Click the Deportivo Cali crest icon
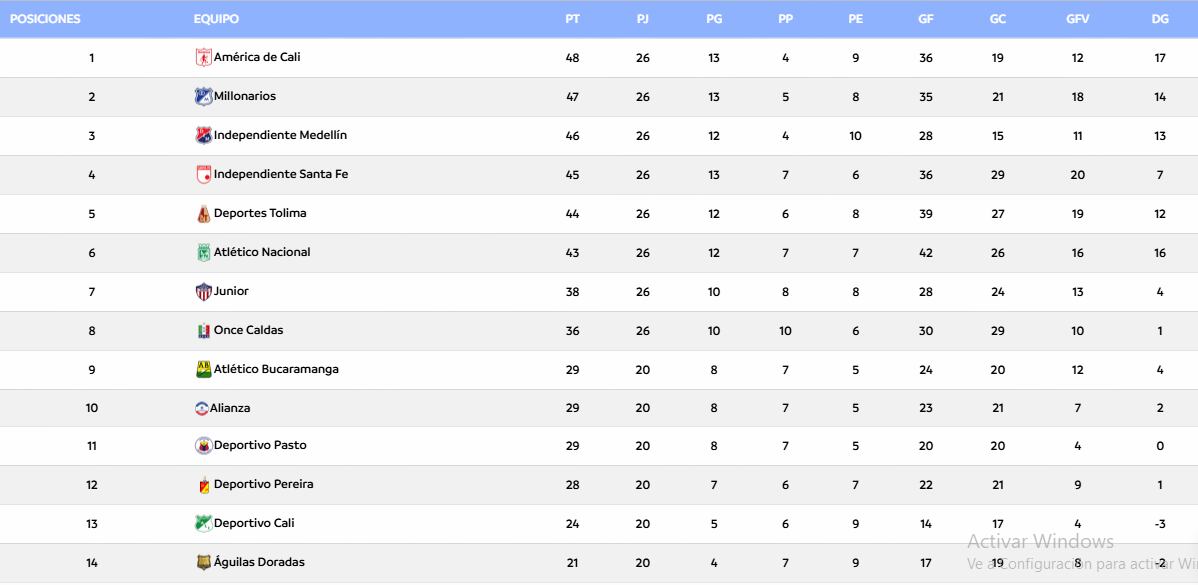The height and width of the screenshot is (585, 1198). [203, 524]
